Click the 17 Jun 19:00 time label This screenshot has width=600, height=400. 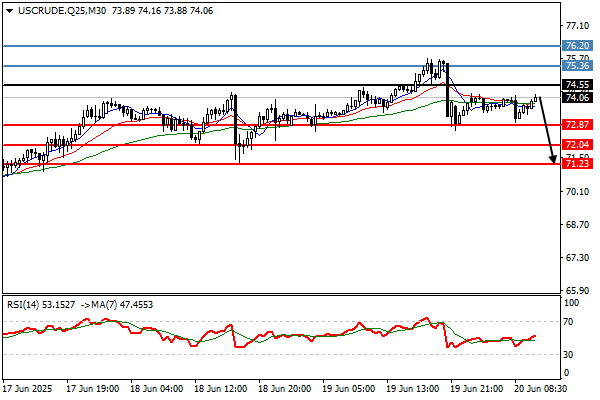pos(93,389)
